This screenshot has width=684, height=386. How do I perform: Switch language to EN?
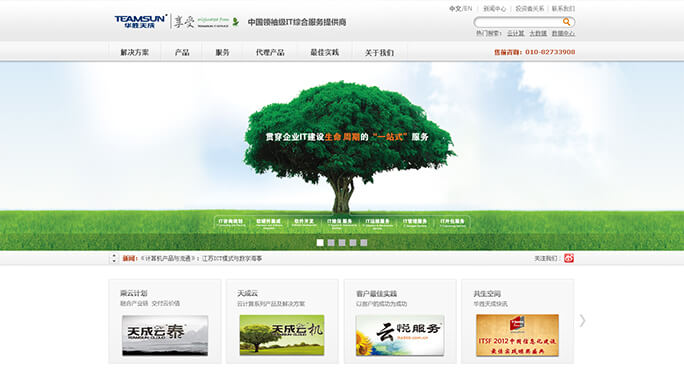468,8
